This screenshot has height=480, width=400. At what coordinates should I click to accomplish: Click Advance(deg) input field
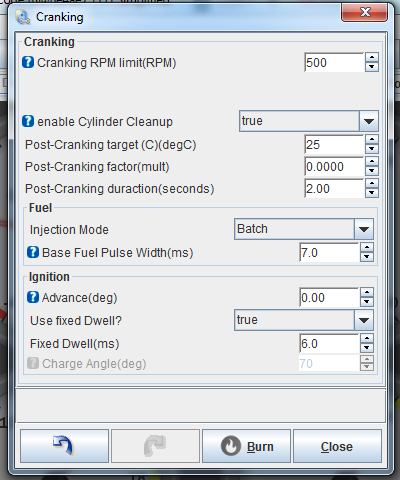coord(329,297)
